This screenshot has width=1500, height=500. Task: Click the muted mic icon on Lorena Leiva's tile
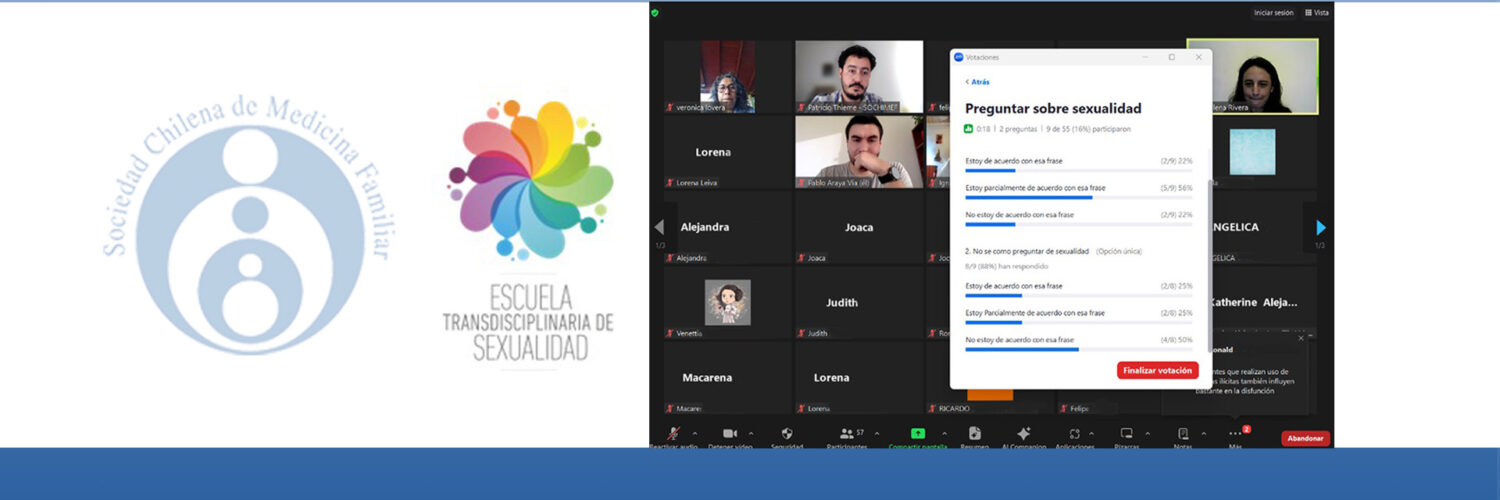click(x=670, y=183)
